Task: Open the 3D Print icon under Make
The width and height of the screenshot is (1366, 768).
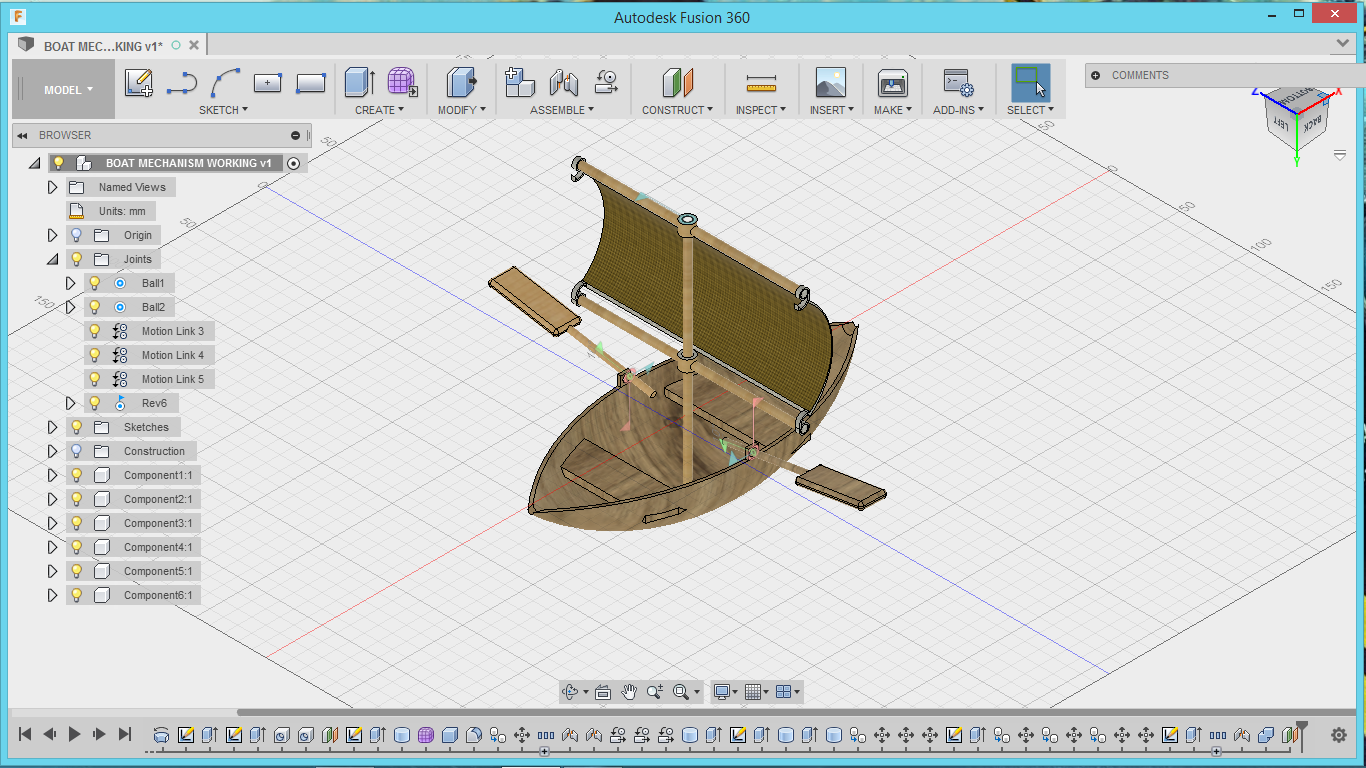Action: pyautogui.click(x=892, y=83)
